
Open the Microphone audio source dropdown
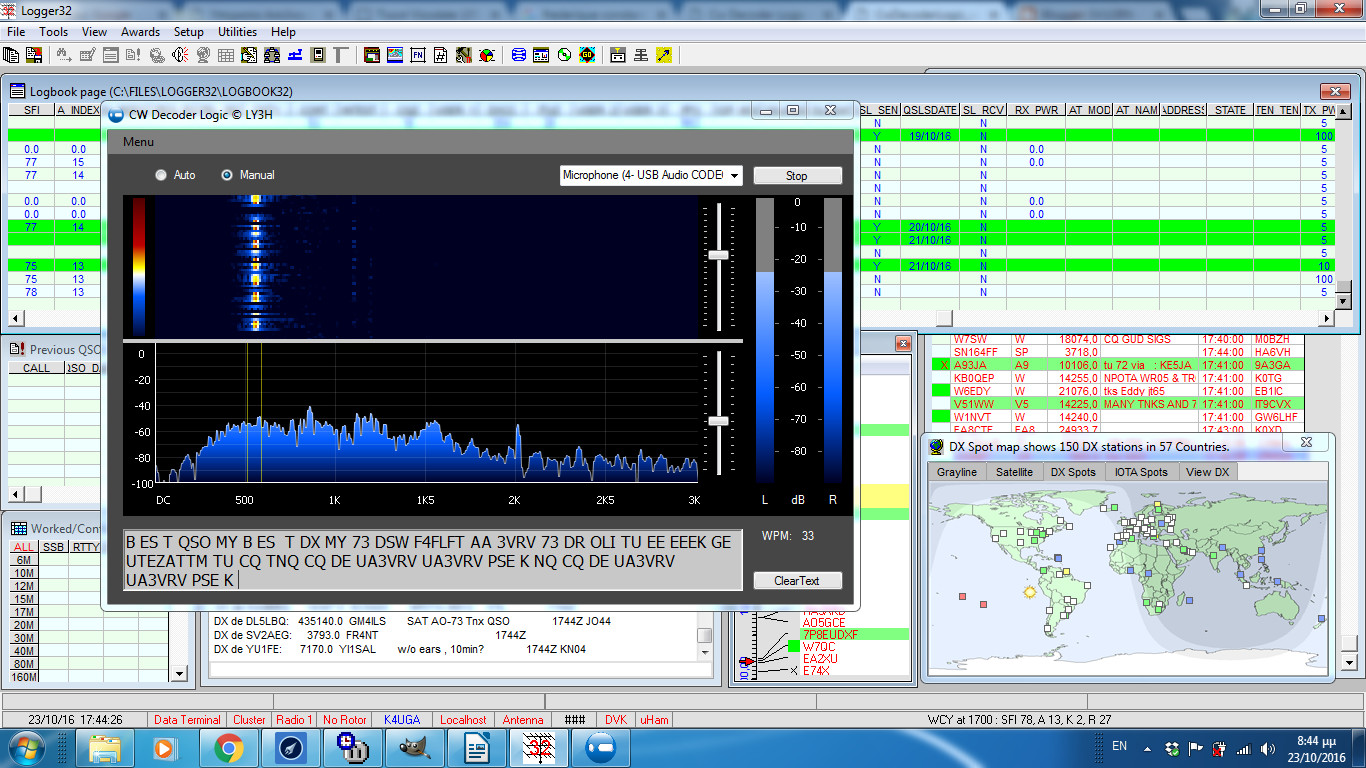coord(733,174)
